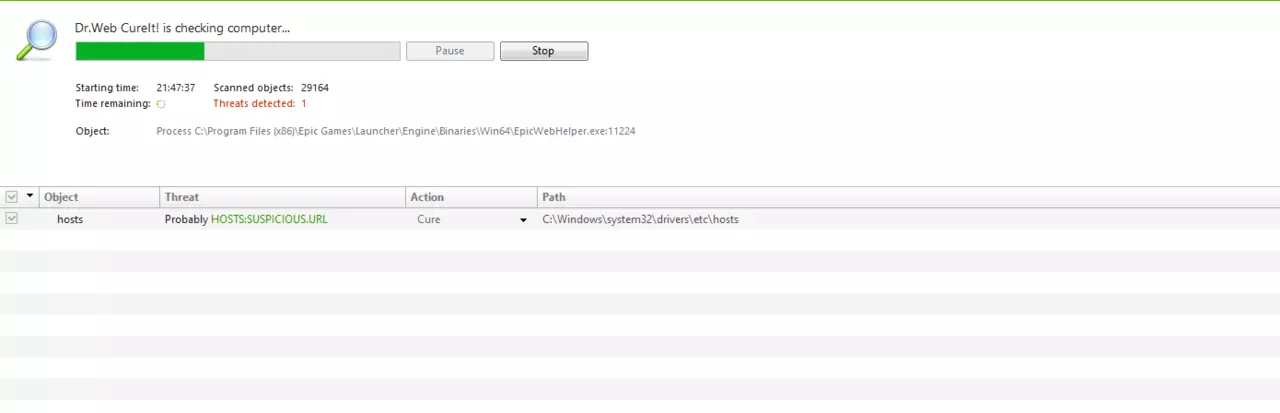Click the time remaining spinner icon
This screenshot has height=413, width=1280.
pos(161,103)
